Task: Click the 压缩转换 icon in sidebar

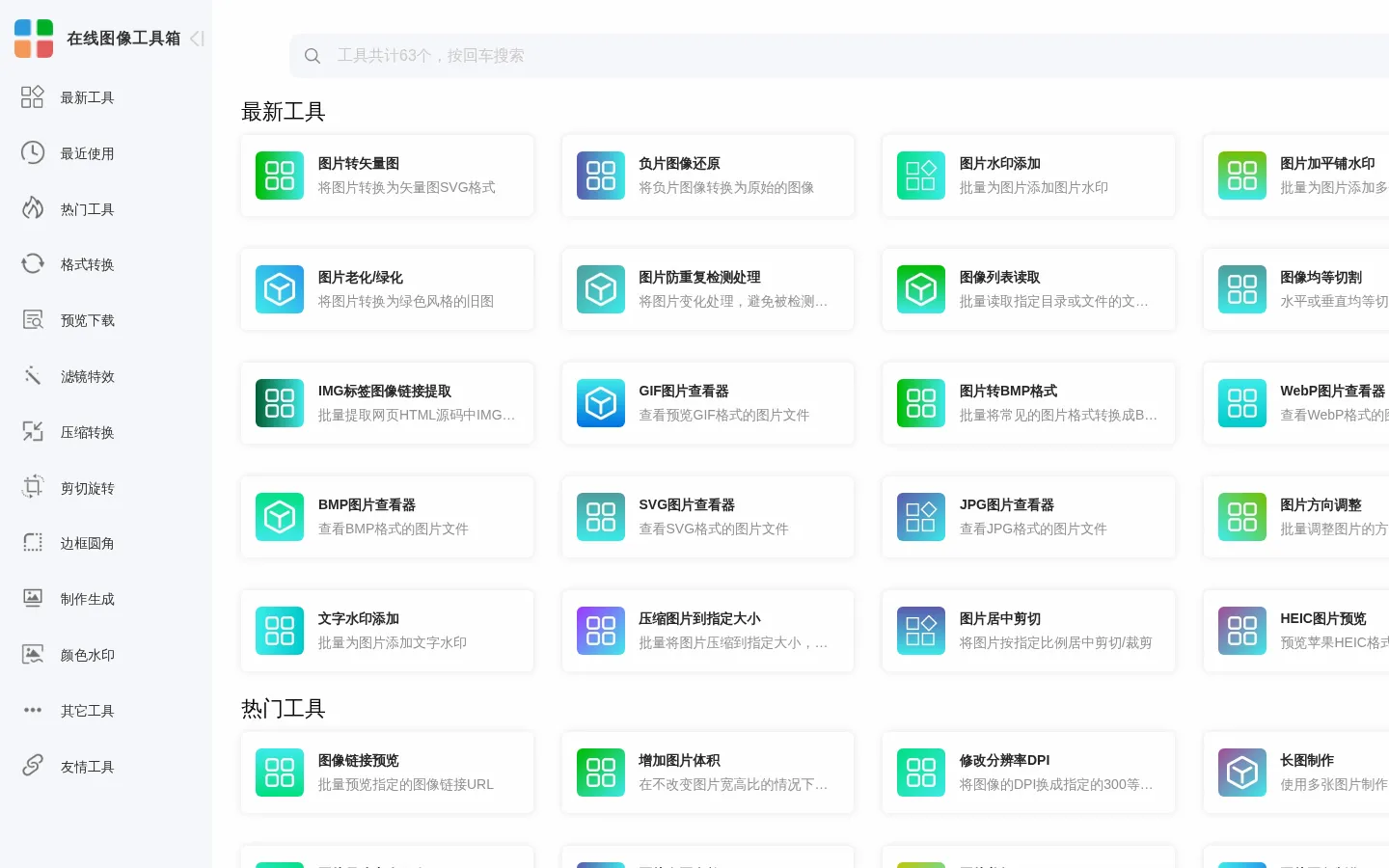Action: coord(33,431)
